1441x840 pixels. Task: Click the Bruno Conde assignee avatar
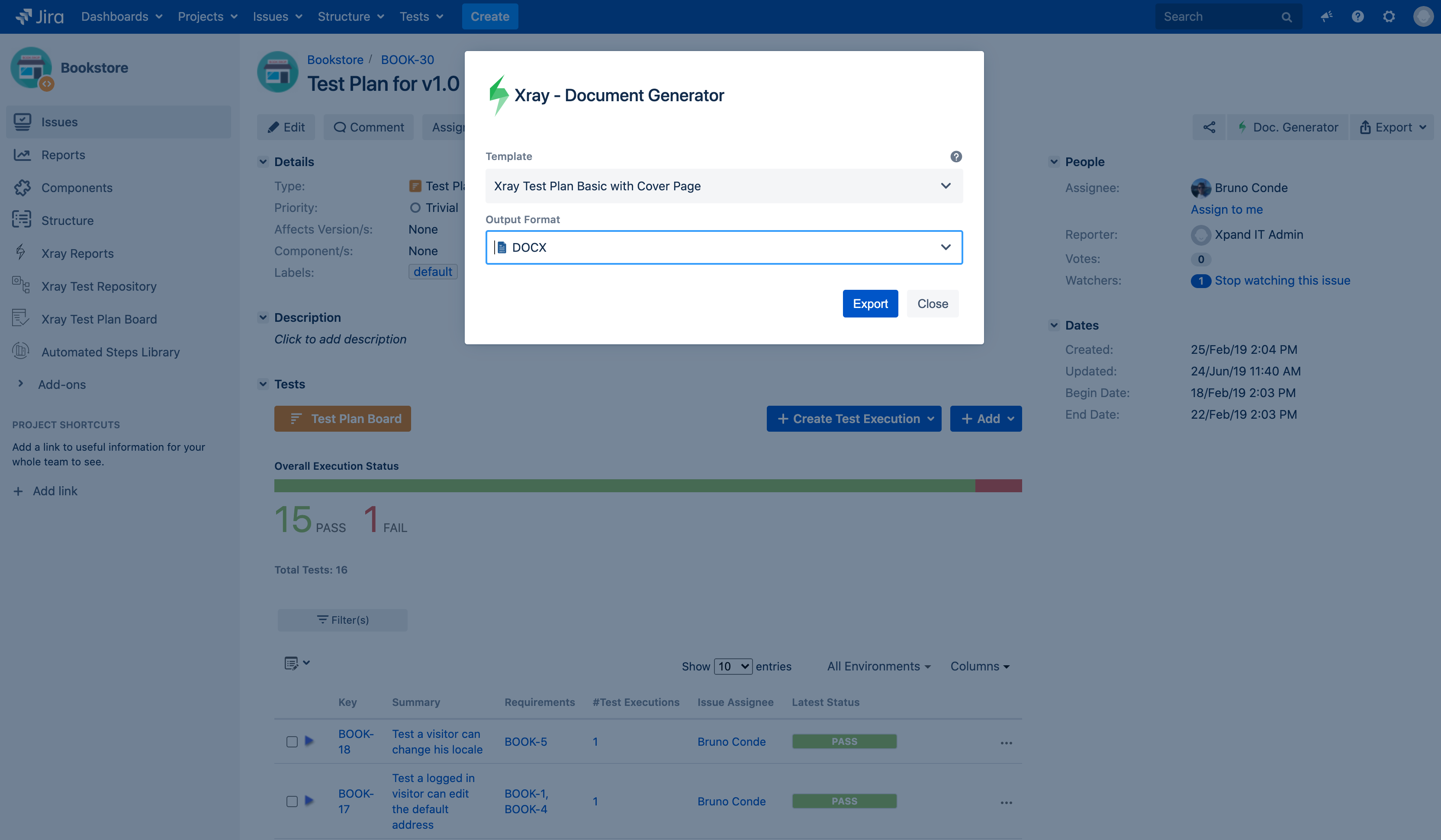[x=1201, y=188]
